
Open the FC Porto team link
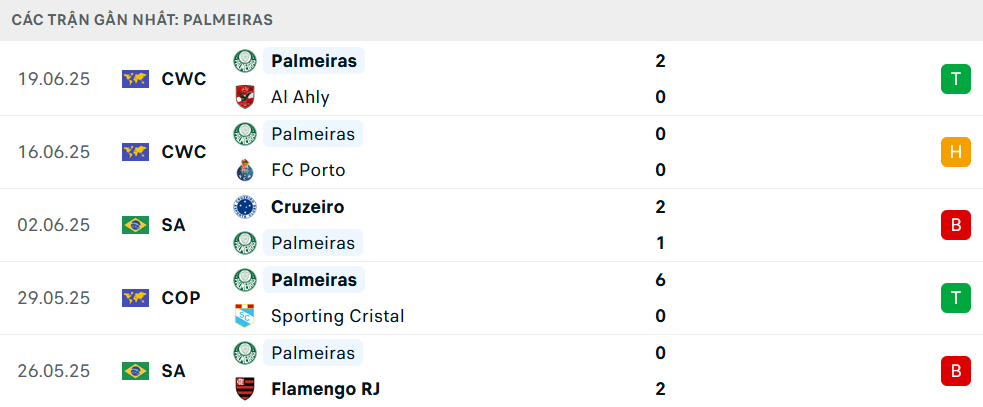pos(308,170)
